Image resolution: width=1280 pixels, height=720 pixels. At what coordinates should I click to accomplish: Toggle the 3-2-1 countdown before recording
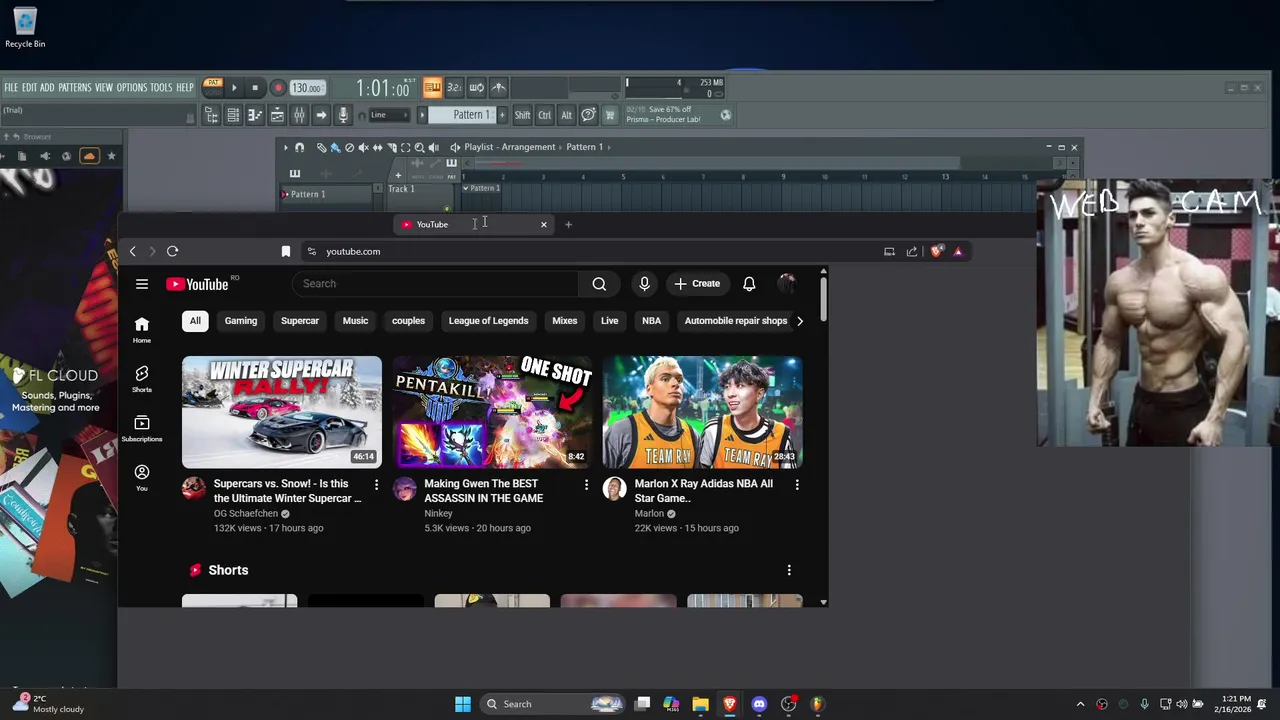[454, 87]
